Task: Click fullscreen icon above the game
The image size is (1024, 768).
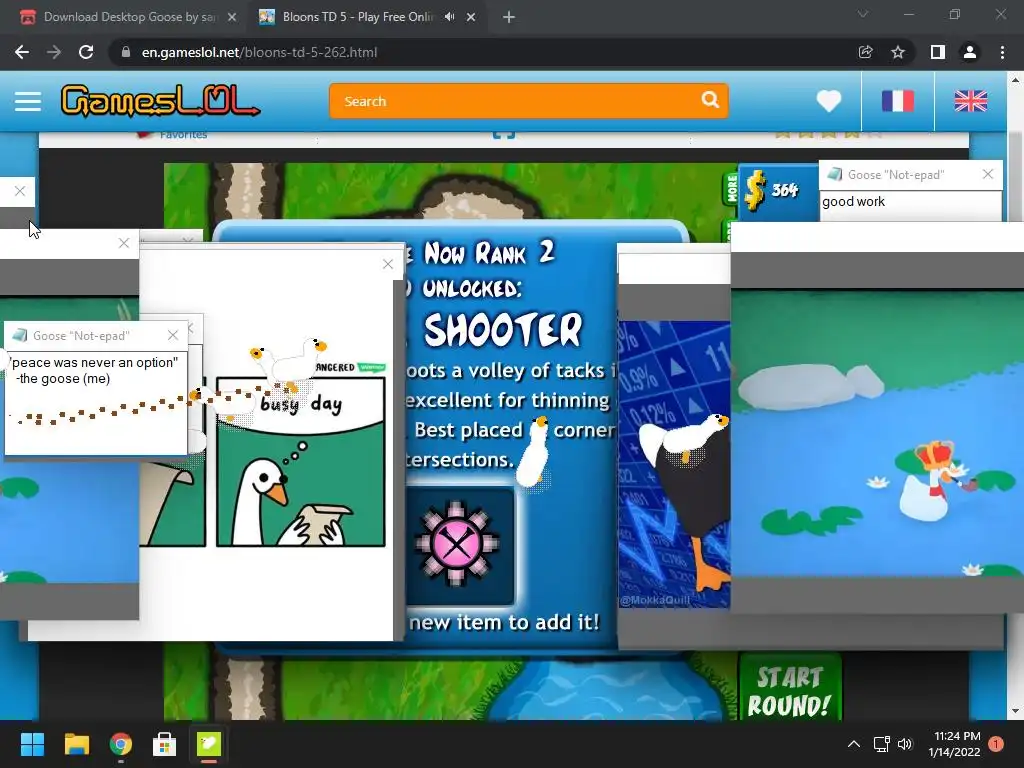Action: pos(504,134)
